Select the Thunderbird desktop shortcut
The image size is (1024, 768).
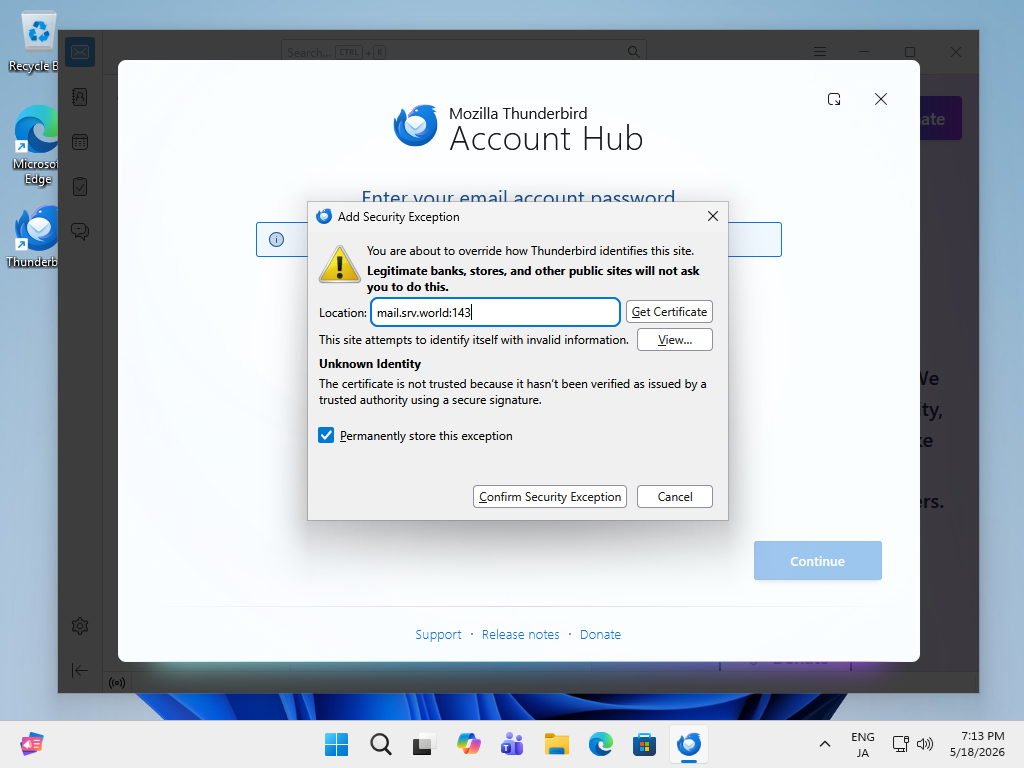pos(36,236)
